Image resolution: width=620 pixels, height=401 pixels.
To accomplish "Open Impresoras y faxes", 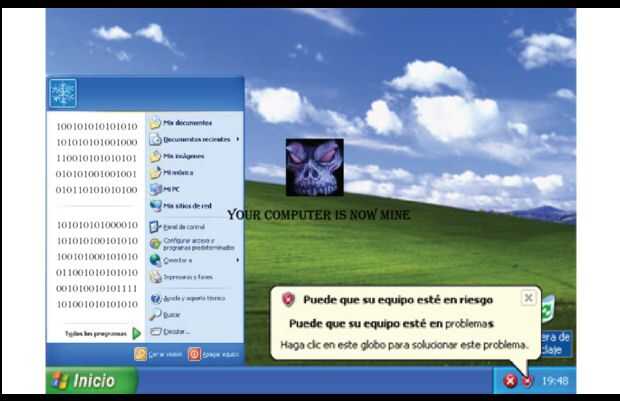I will point(181,277).
